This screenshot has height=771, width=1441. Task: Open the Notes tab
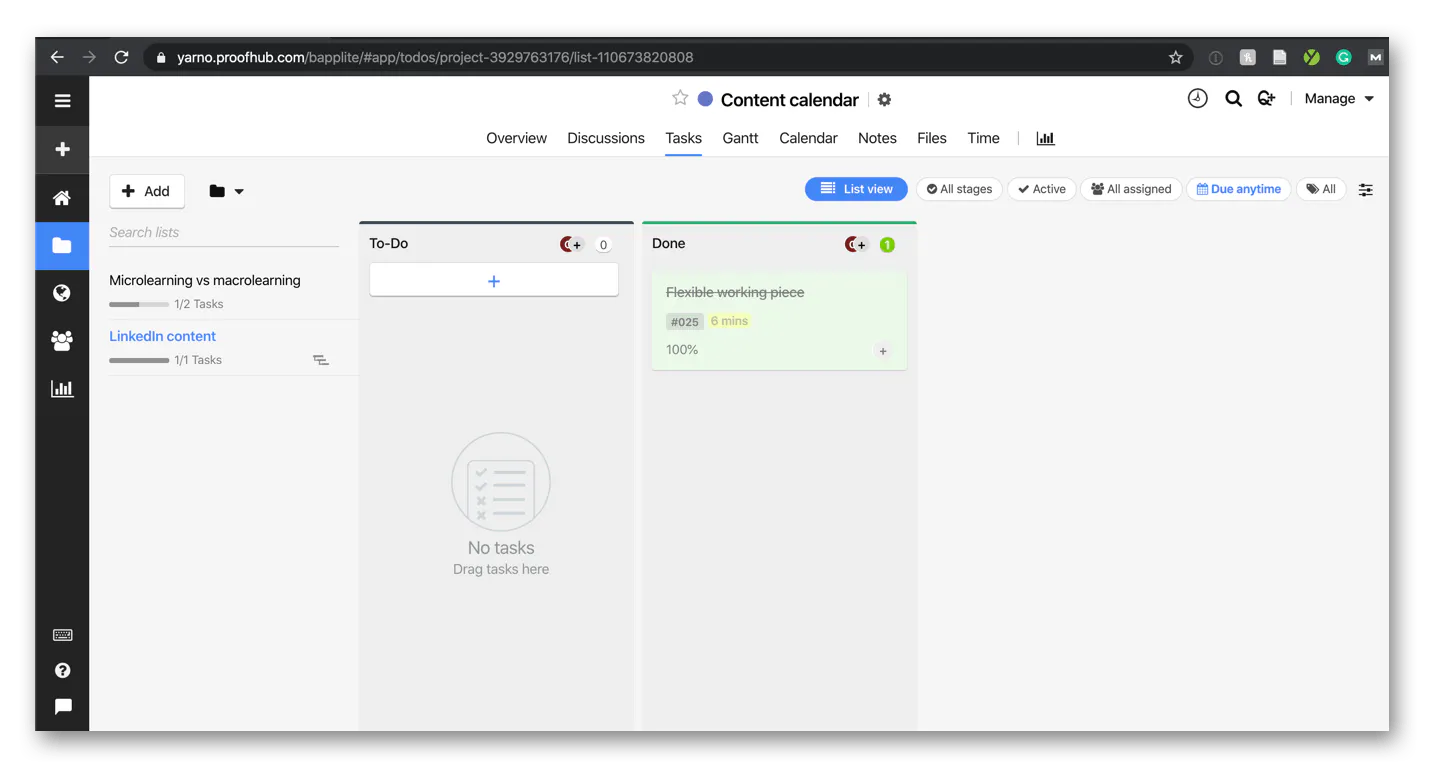(877, 138)
